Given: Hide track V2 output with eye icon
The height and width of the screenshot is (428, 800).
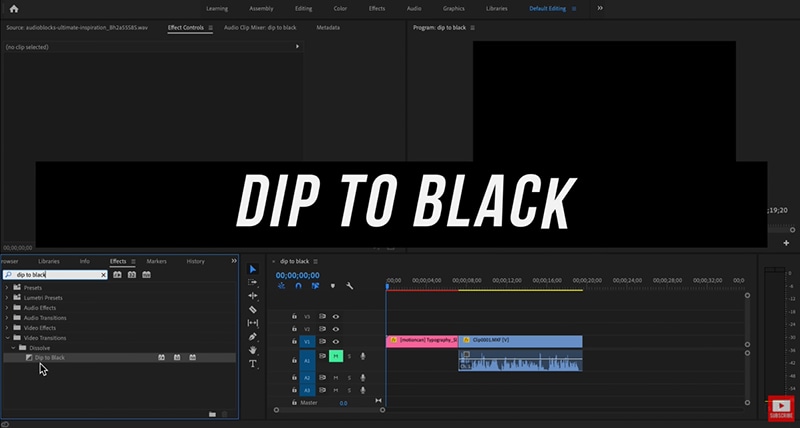Looking at the screenshot, I should [x=336, y=329].
